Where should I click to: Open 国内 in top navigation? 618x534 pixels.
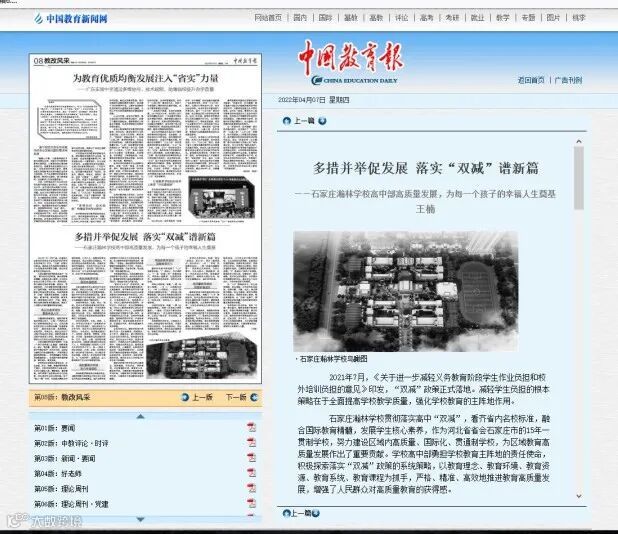click(x=300, y=18)
